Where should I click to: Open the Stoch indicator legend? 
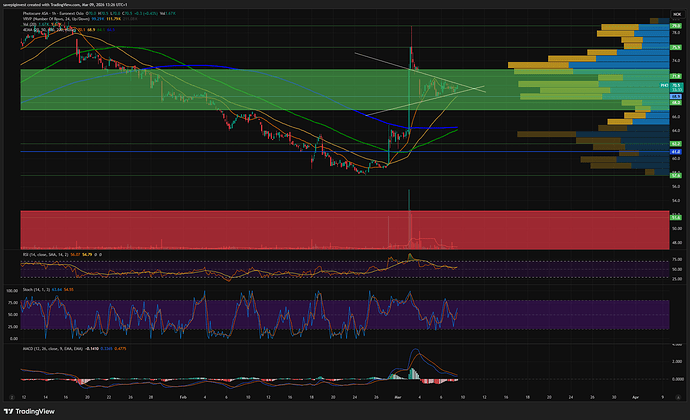[x=38, y=289]
